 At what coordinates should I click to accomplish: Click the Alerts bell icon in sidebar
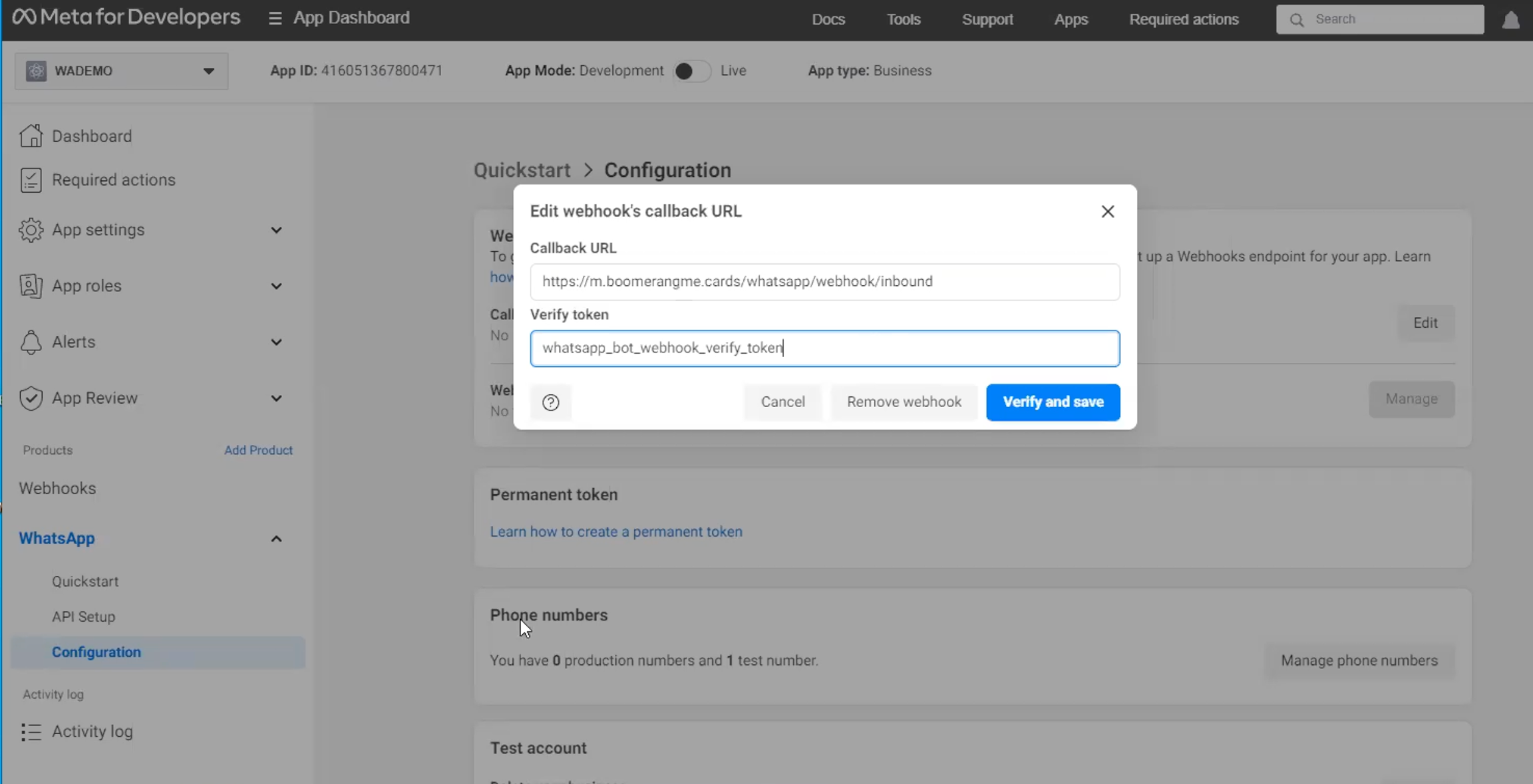pyautogui.click(x=31, y=342)
